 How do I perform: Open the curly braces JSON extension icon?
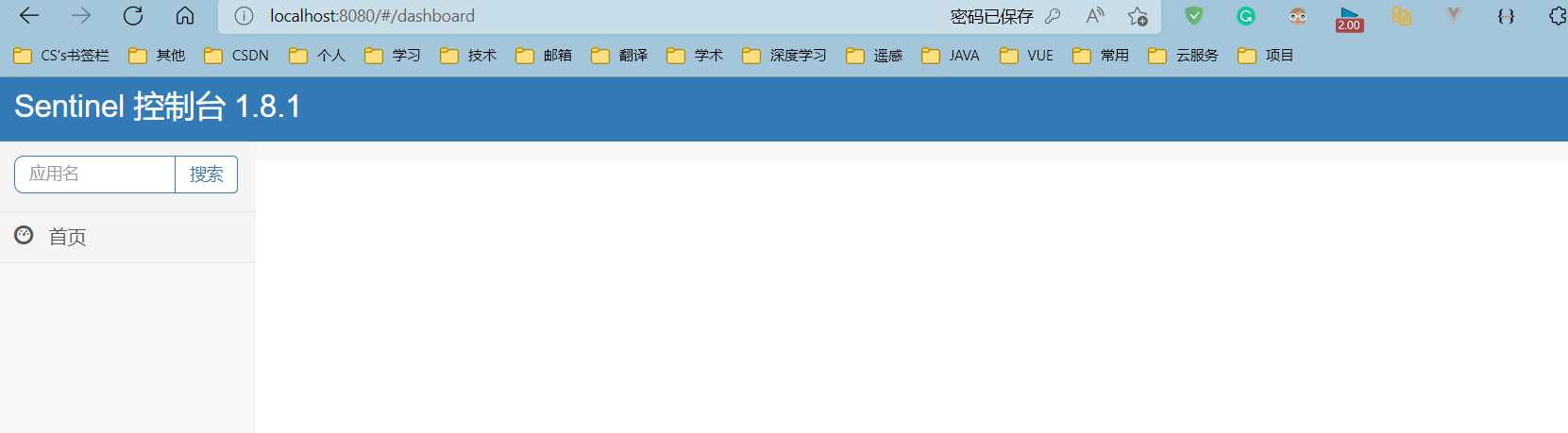(1506, 16)
